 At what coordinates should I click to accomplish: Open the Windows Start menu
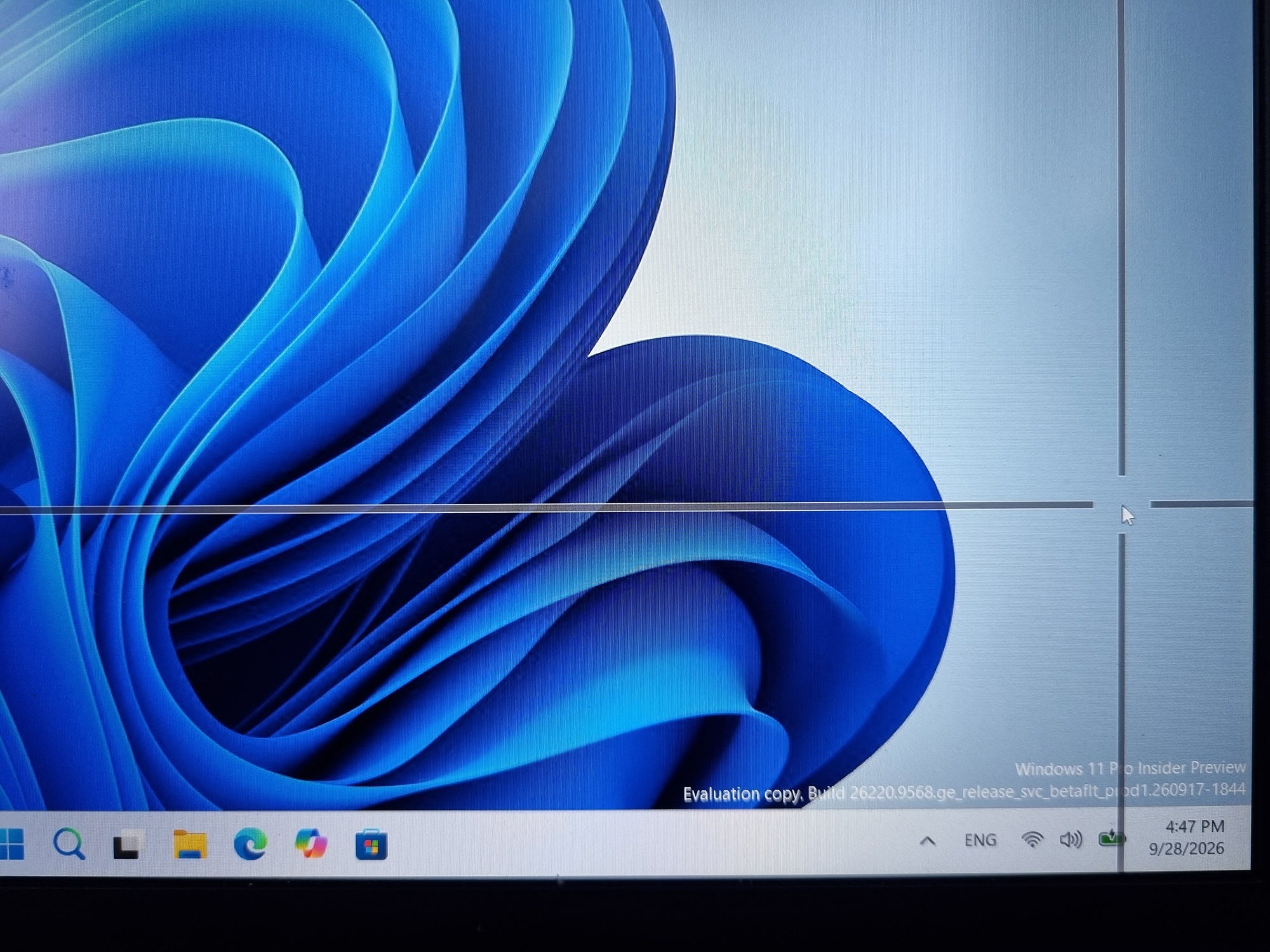pyautogui.click(x=11, y=844)
